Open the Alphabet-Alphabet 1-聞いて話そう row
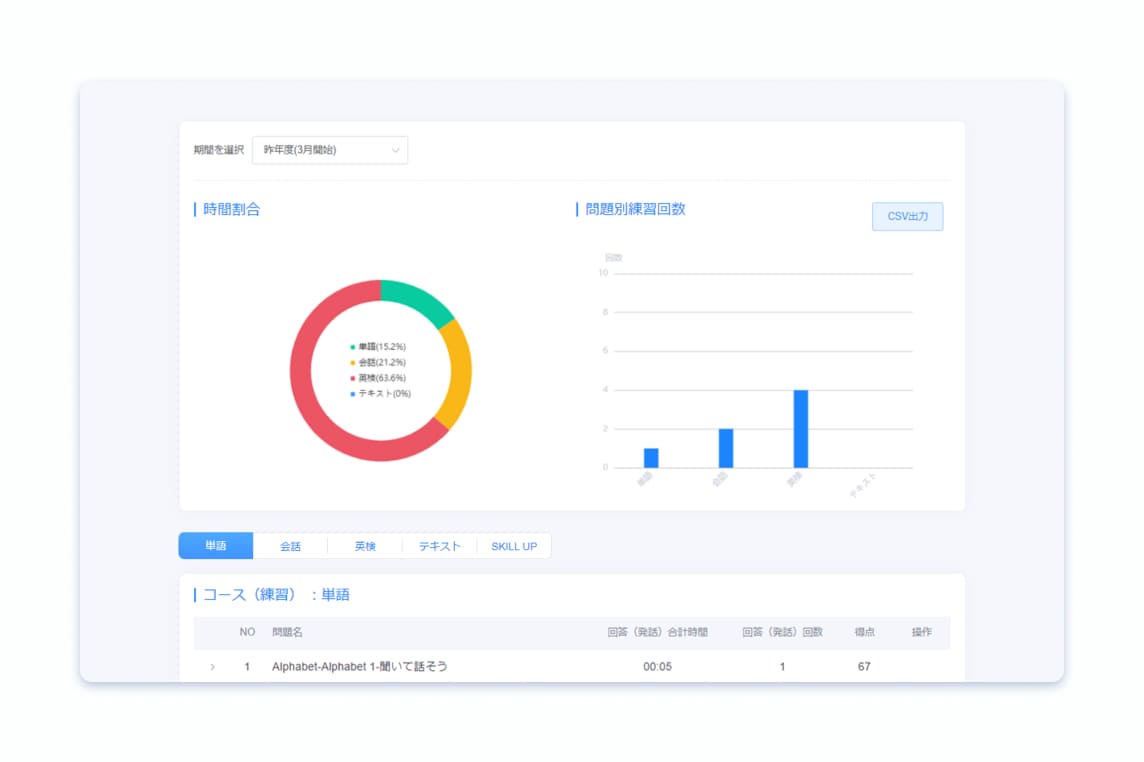Image resolution: width=1144 pixels, height=762 pixels. pyautogui.click(x=359, y=667)
